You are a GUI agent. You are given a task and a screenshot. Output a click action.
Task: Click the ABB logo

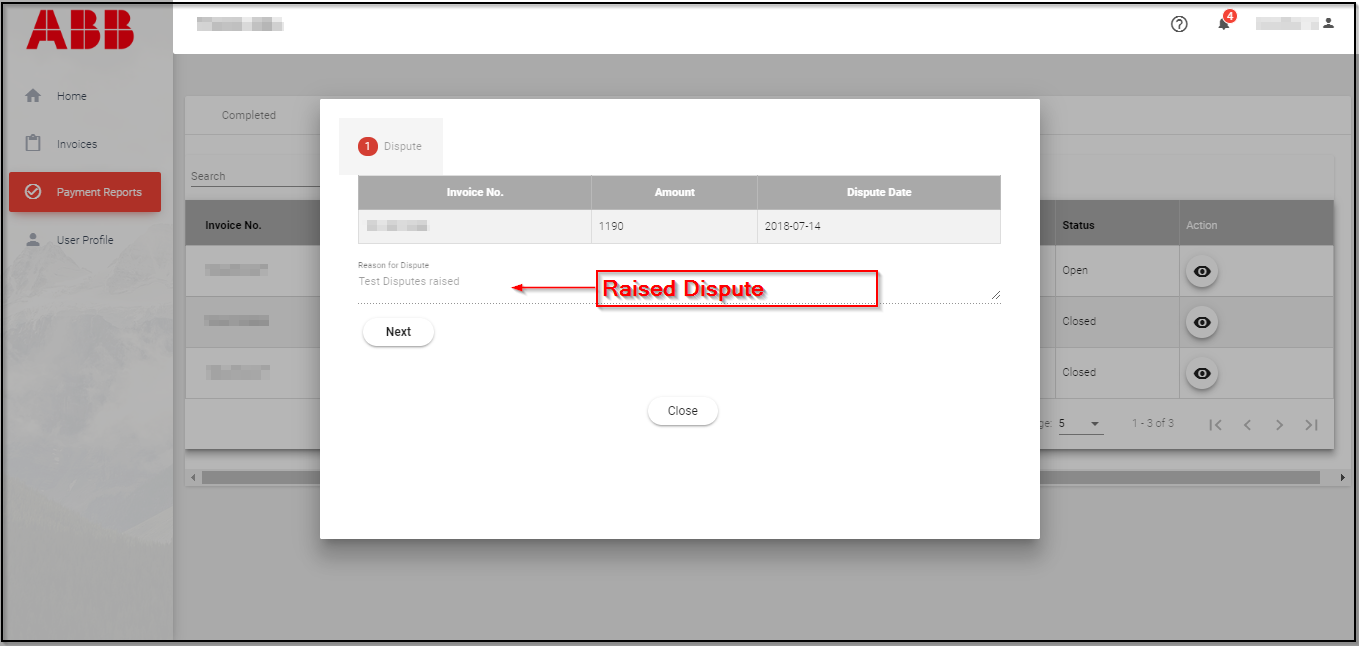coord(80,30)
